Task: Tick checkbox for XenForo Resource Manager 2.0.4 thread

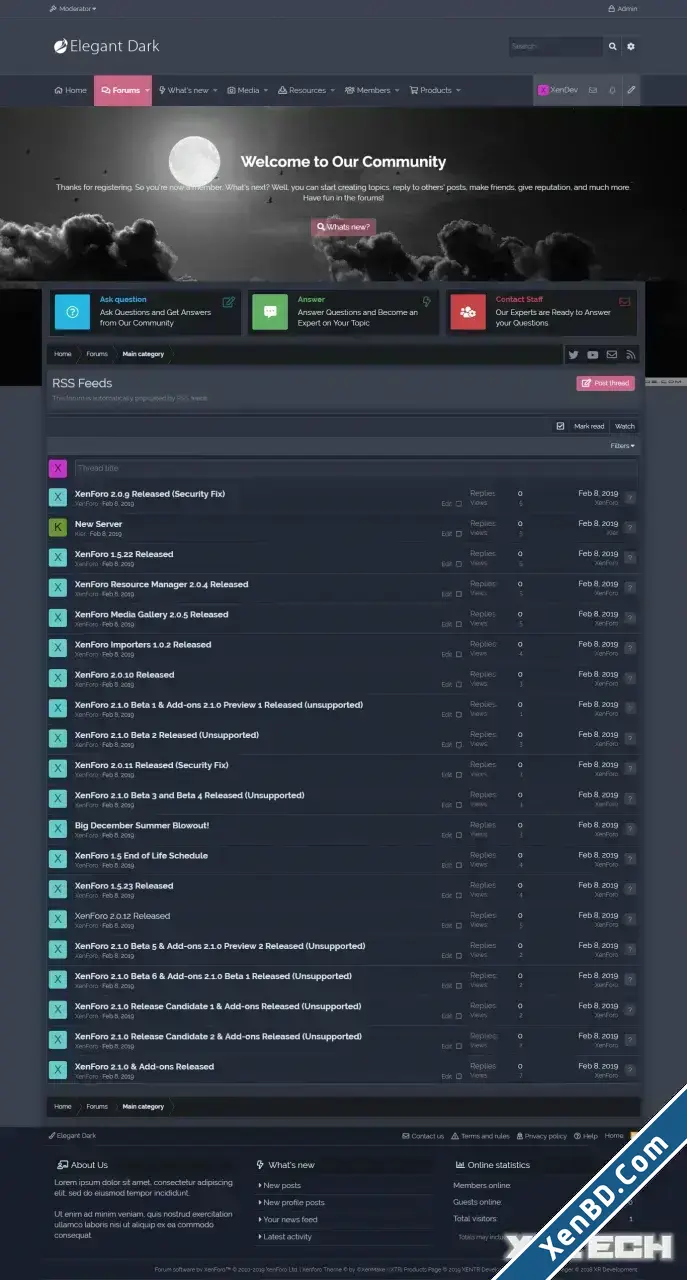Action: (459, 594)
